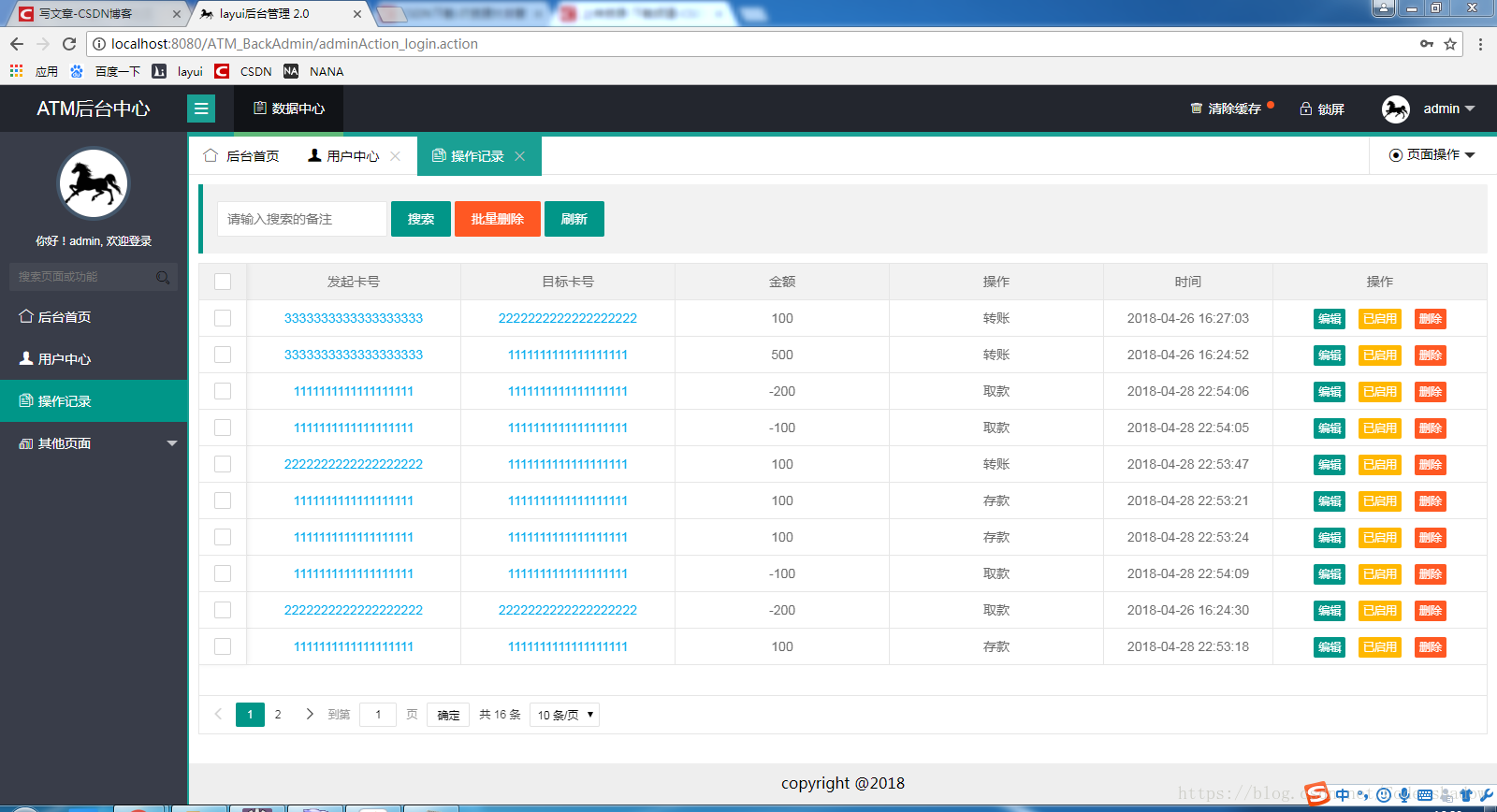Click the lock screen icon 锁屏
Screen dimensions: 1497x812
click(1306, 109)
